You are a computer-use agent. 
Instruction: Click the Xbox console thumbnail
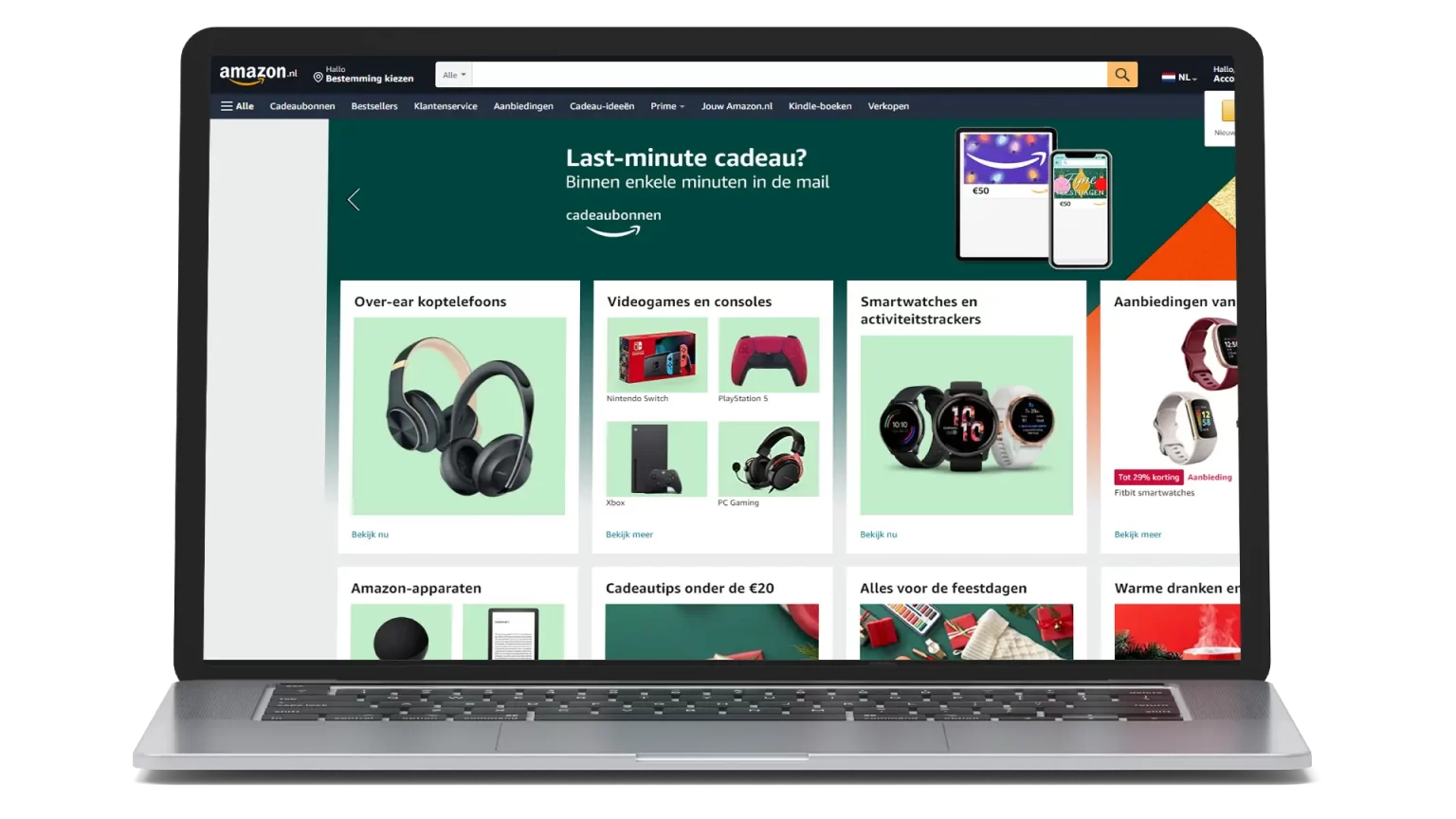click(x=657, y=459)
